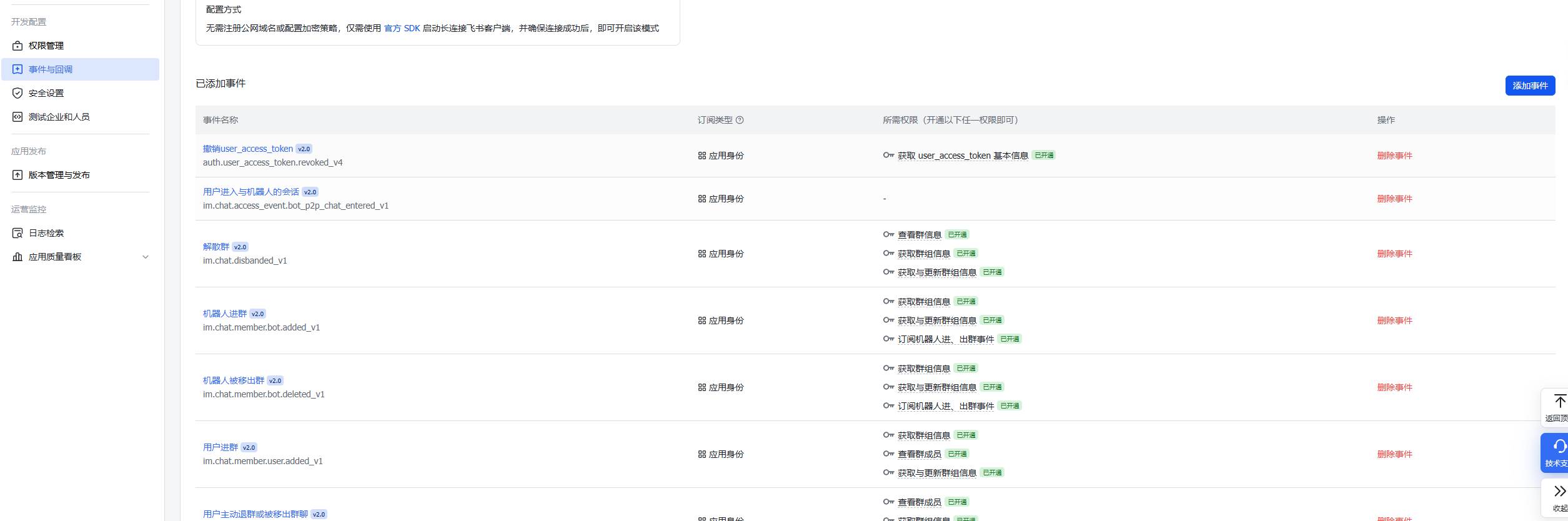Delete the 机器人进群 event
The width and height of the screenshot is (1568, 521).
pos(1394,320)
